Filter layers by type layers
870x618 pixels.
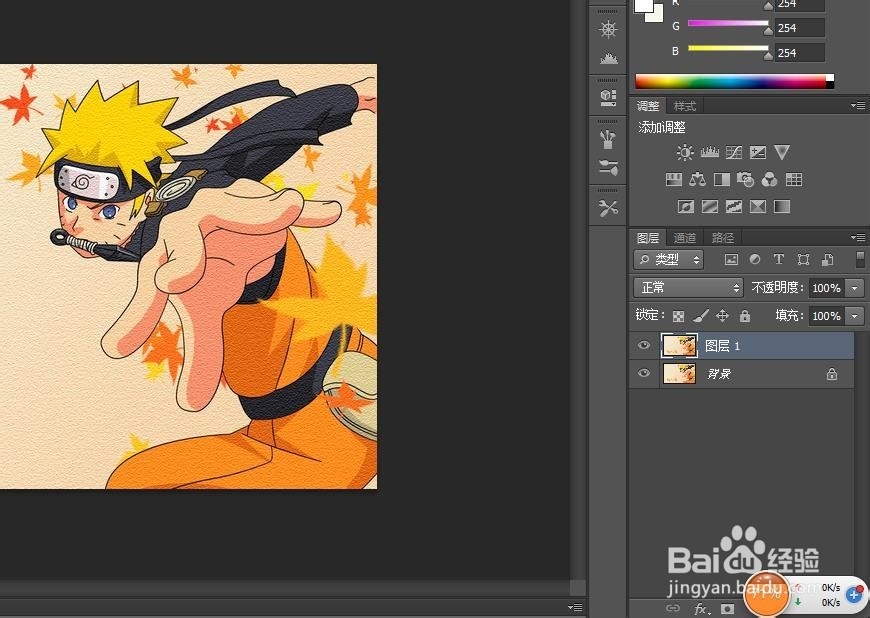[779, 259]
